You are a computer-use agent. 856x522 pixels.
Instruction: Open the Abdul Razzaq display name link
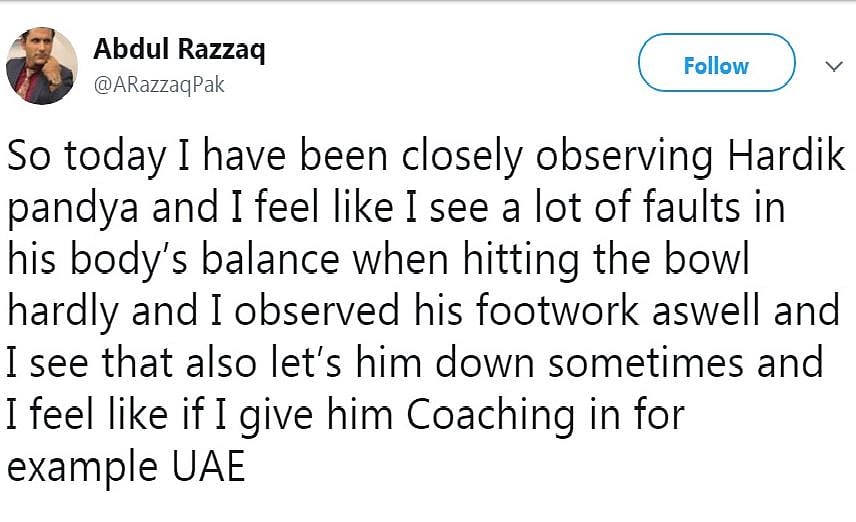click(179, 50)
